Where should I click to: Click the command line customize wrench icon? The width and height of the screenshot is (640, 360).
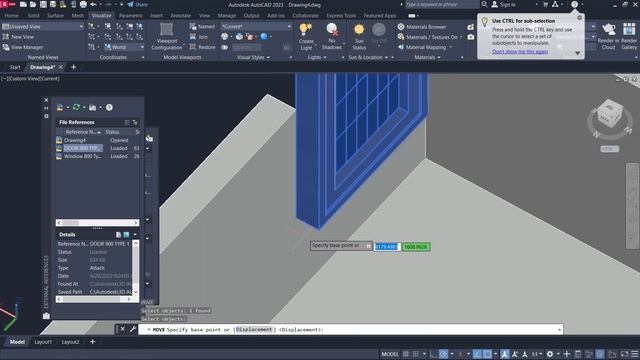click(x=133, y=329)
